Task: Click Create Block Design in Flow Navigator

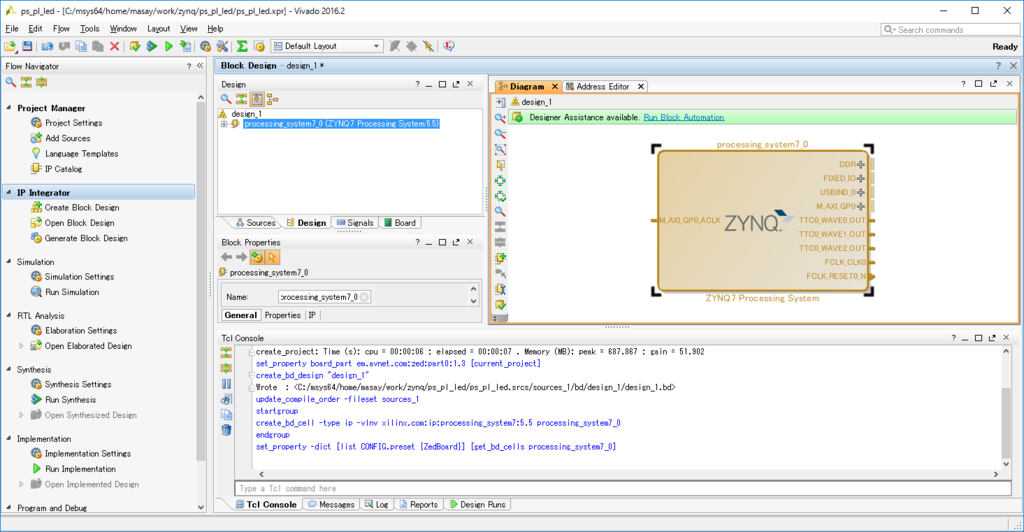Action: pos(82,208)
